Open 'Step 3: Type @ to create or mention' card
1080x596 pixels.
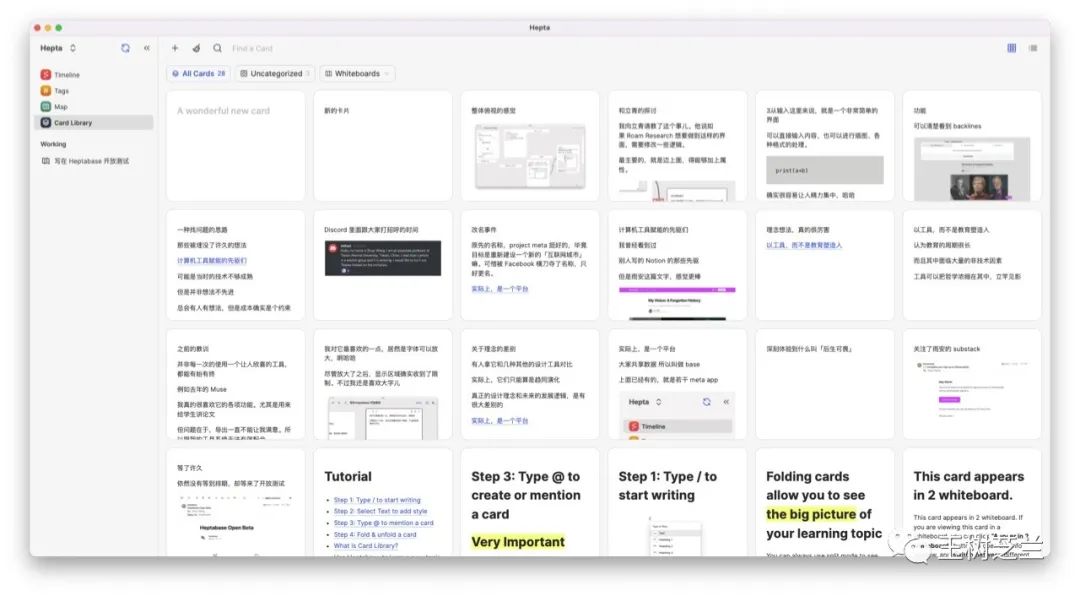coord(530,503)
